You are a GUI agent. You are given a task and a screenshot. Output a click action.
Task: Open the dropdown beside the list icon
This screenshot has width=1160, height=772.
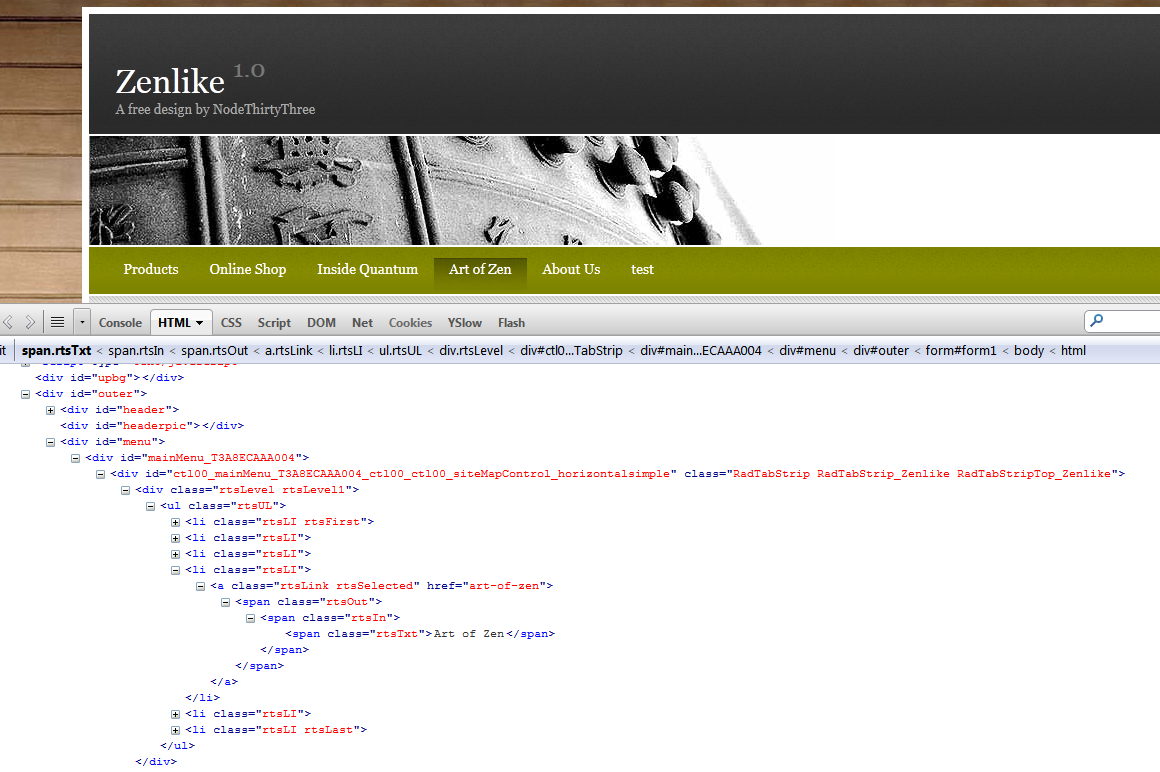point(80,322)
